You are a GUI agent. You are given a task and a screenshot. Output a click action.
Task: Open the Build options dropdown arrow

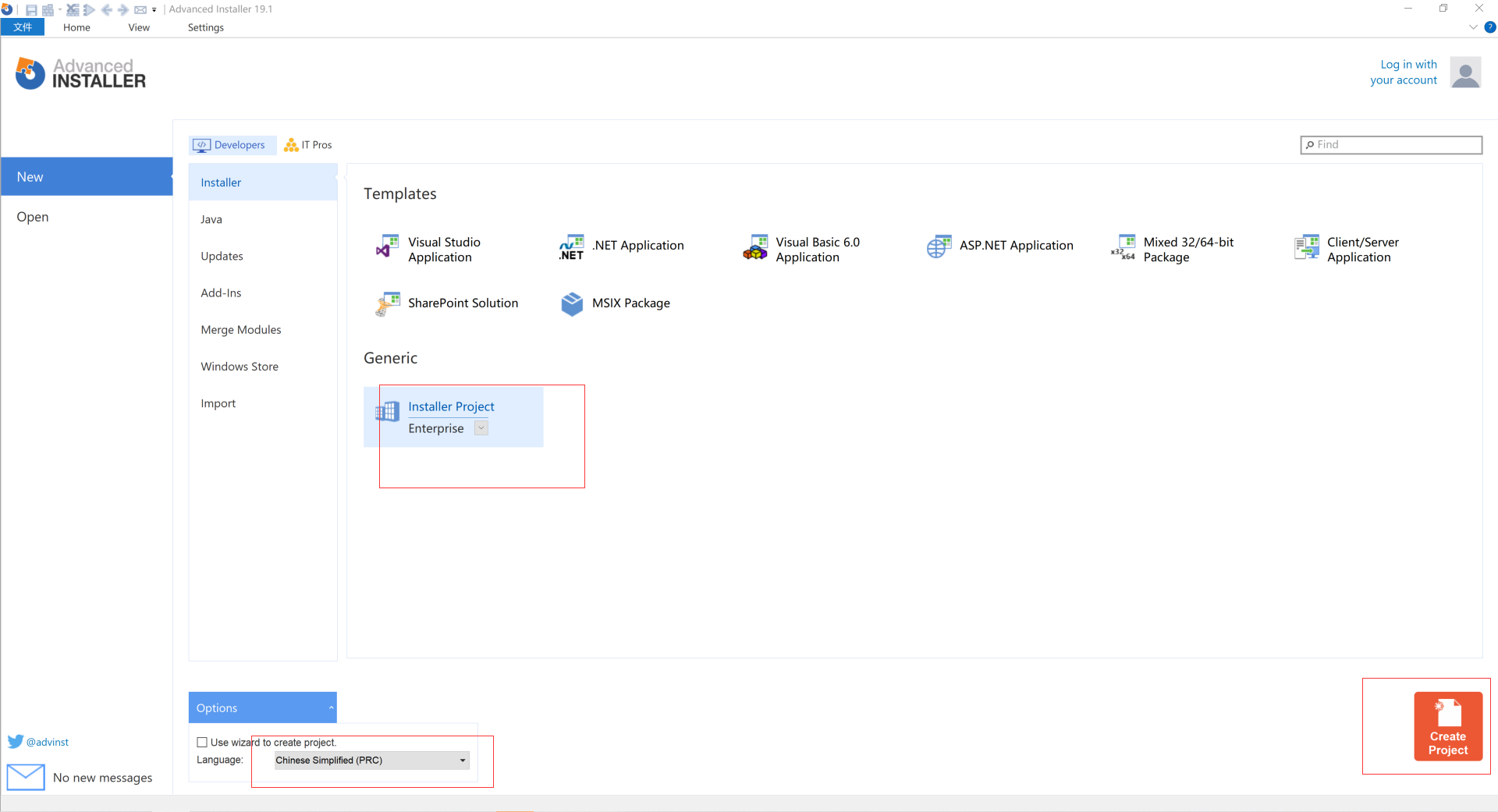click(59, 9)
